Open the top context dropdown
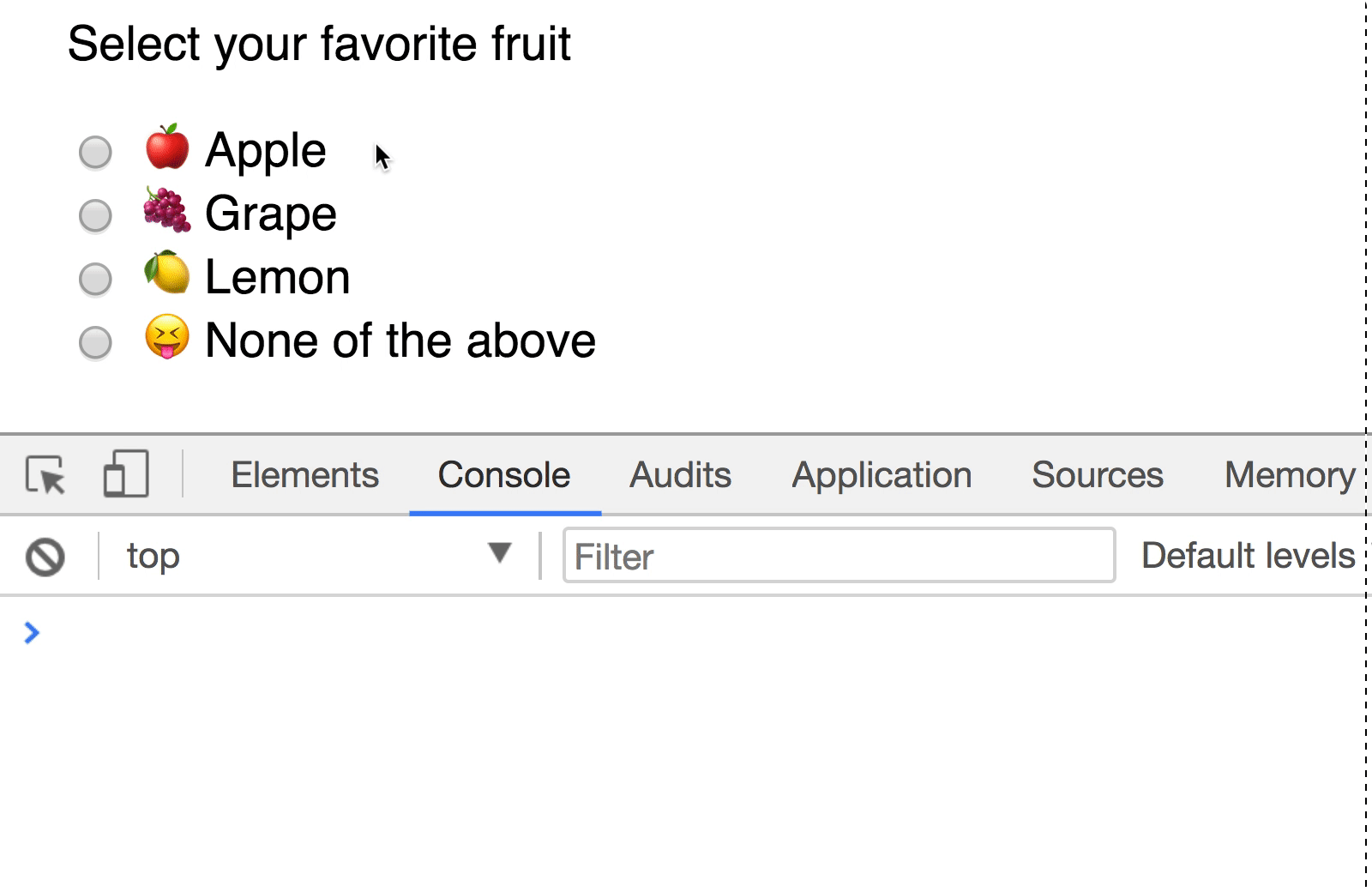Image resolution: width=1372 pixels, height=892 pixels. coord(317,556)
